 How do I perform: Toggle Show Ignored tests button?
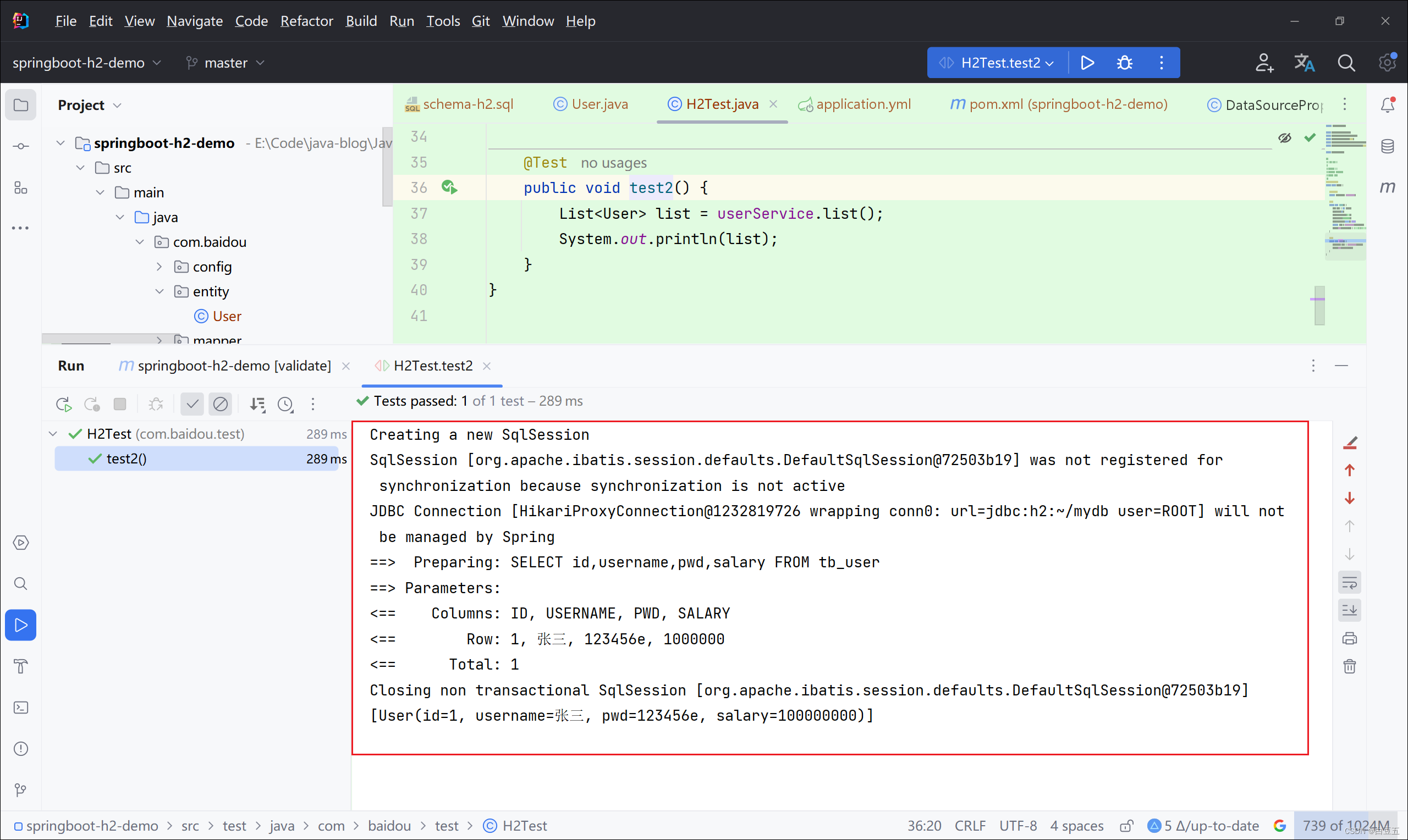220,404
